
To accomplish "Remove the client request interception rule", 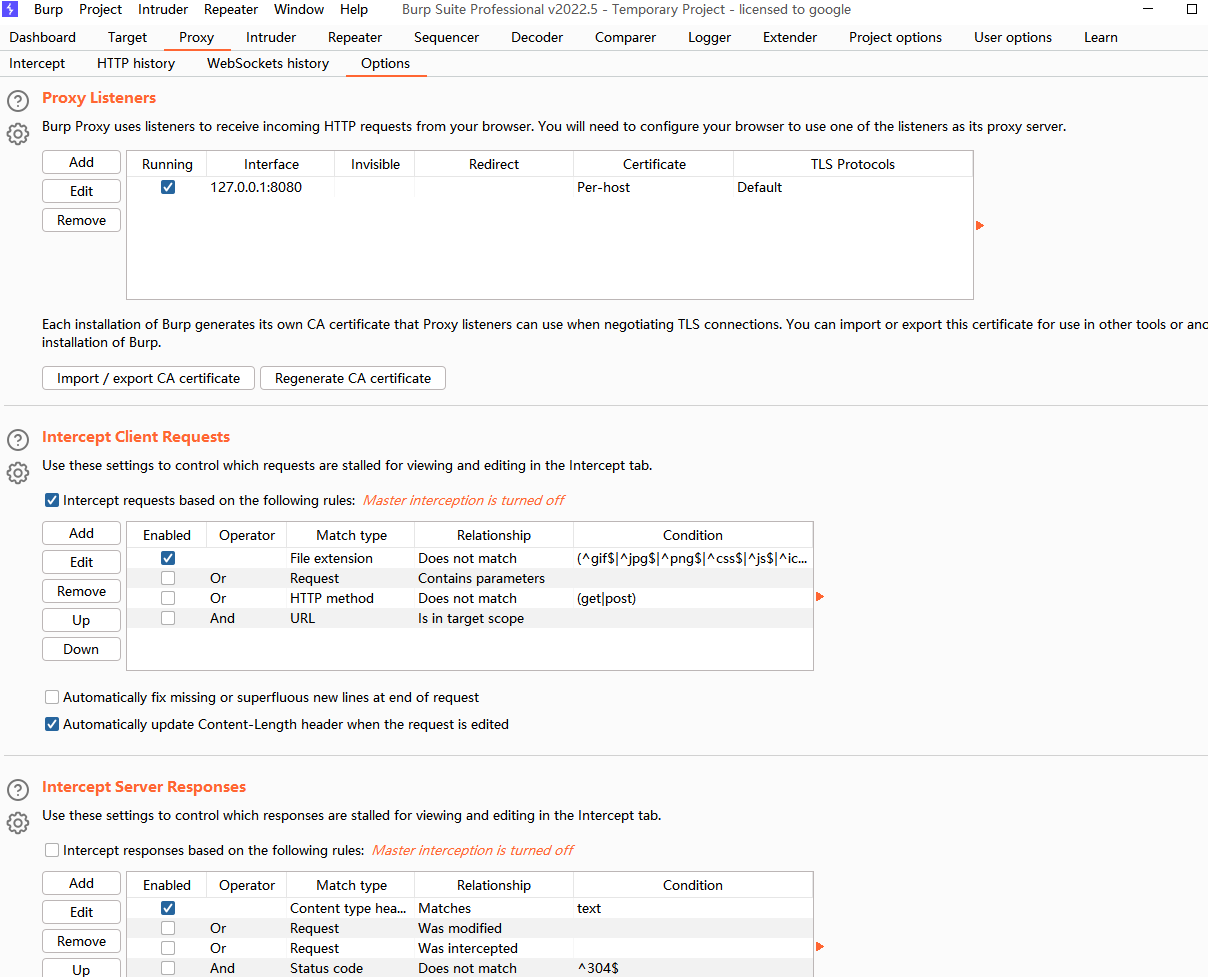I will 81,591.
